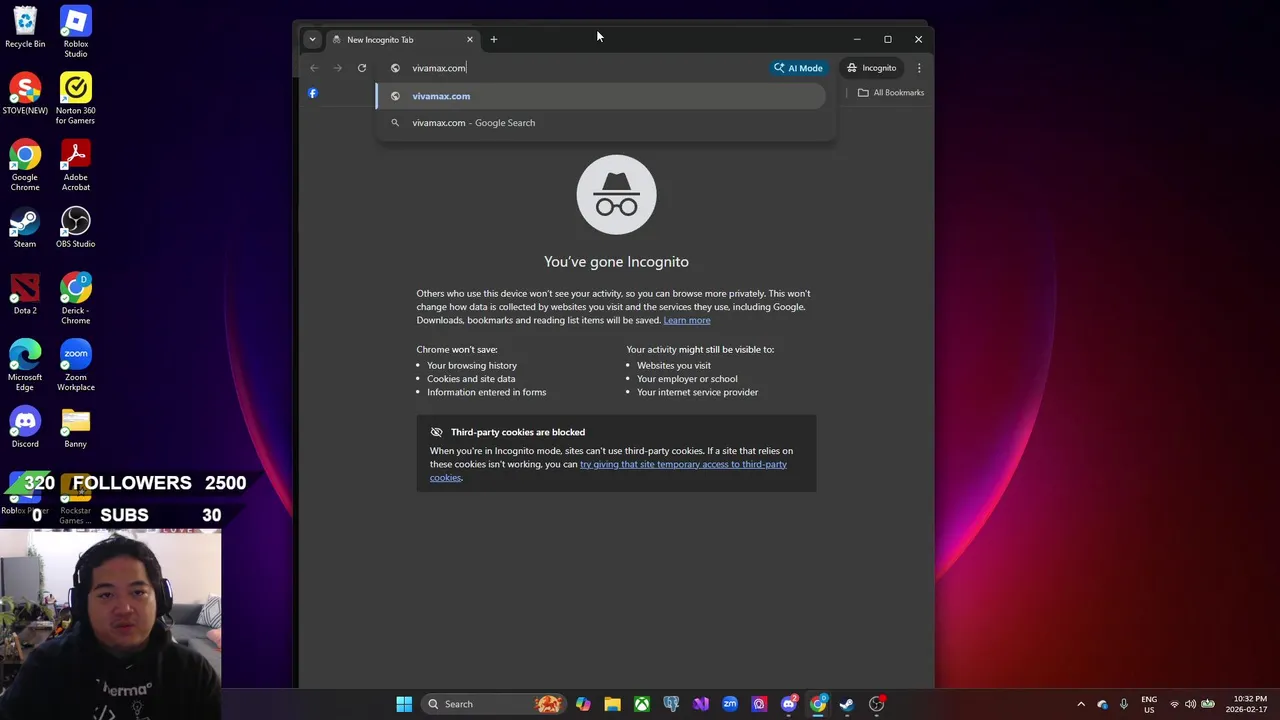Open the Derick - Chrome shortcut
Viewport: 1280px width, 720px height.
[75, 298]
